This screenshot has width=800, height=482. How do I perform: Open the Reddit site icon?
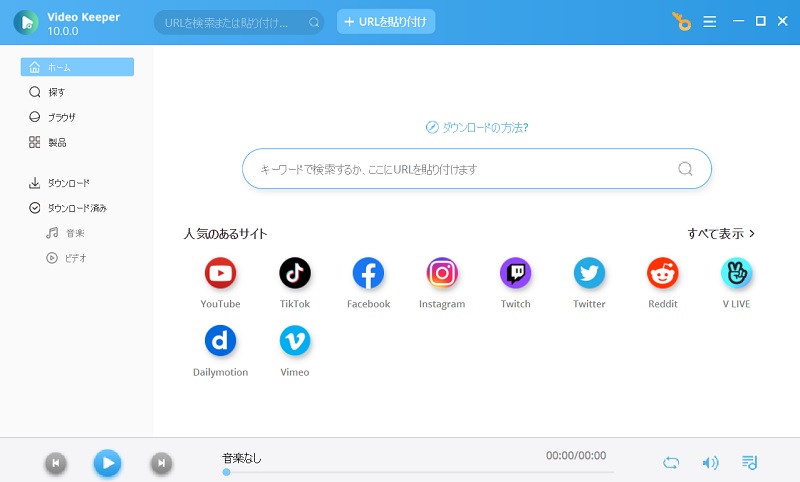[x=662, y=273]
